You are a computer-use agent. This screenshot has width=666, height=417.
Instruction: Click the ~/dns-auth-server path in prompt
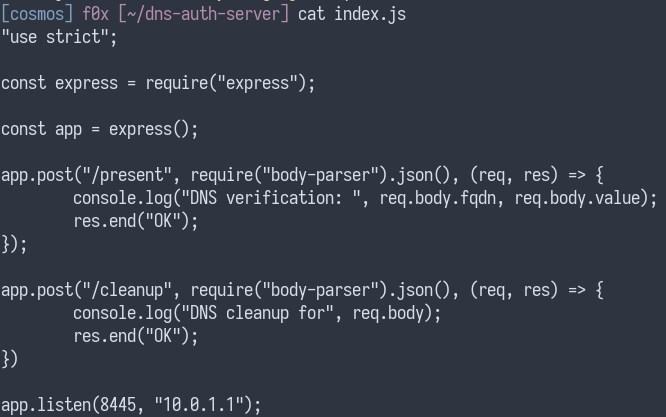204,14
